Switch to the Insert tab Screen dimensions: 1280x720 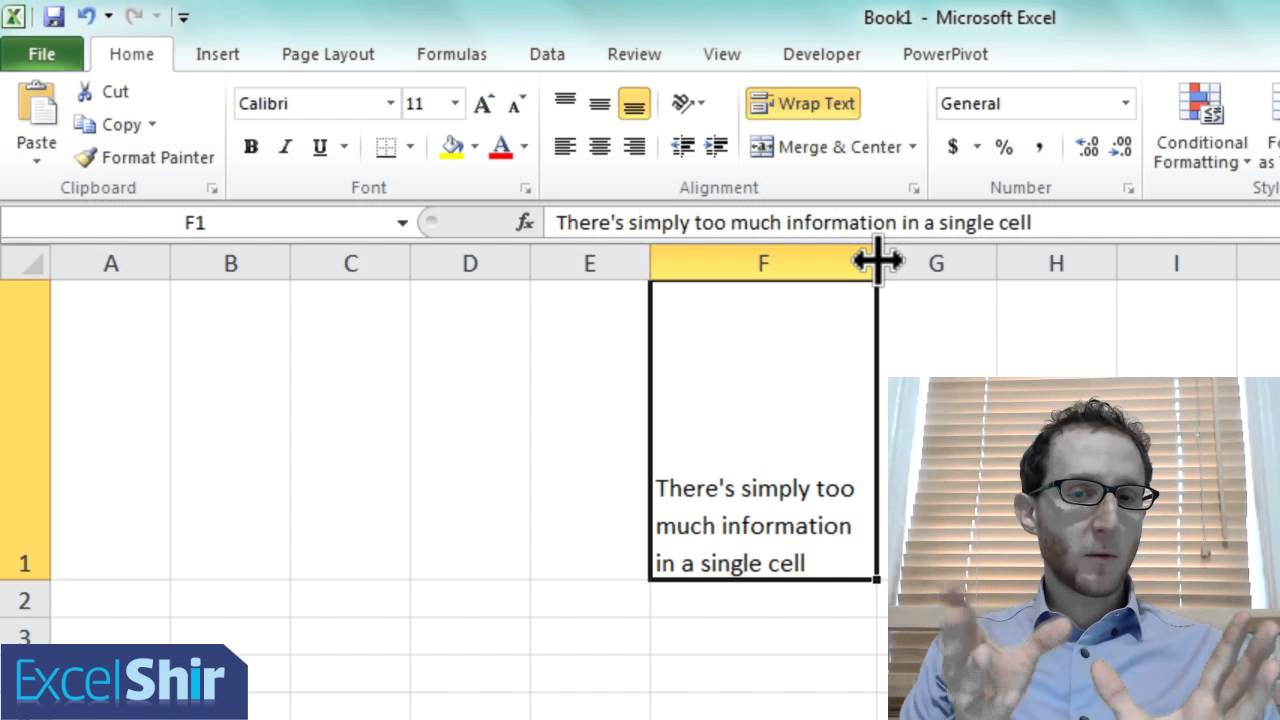pyautogui.click(x=217, y=54)
